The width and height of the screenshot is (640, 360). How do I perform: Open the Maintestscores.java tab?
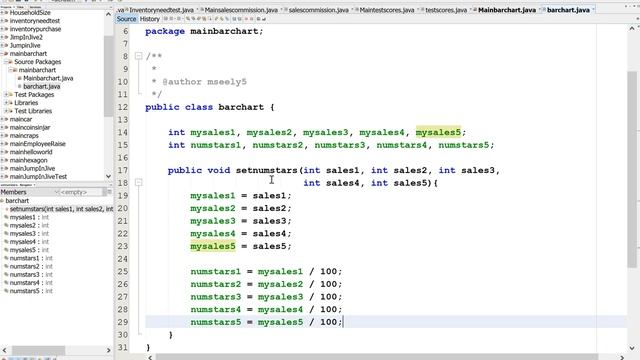pyautogui.click(x=387, y=10)
